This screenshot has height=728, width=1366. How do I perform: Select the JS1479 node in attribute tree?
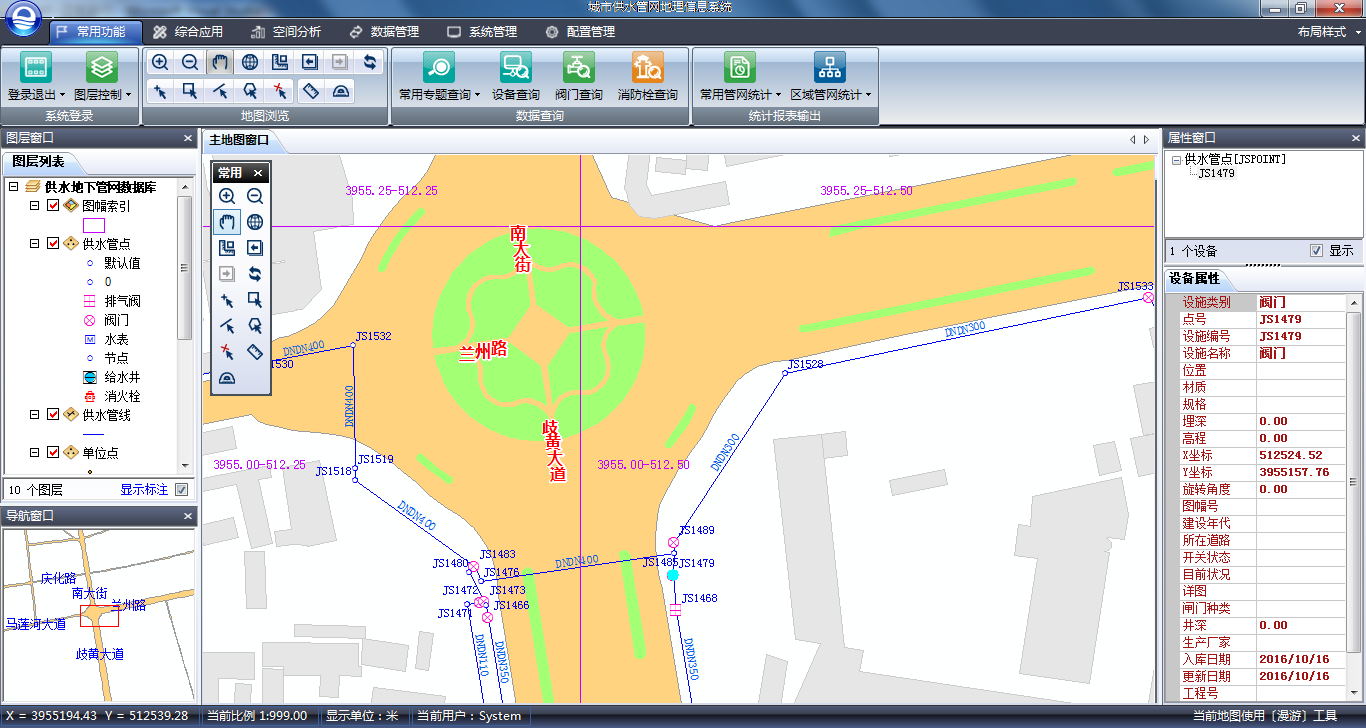pos(1216,174)
